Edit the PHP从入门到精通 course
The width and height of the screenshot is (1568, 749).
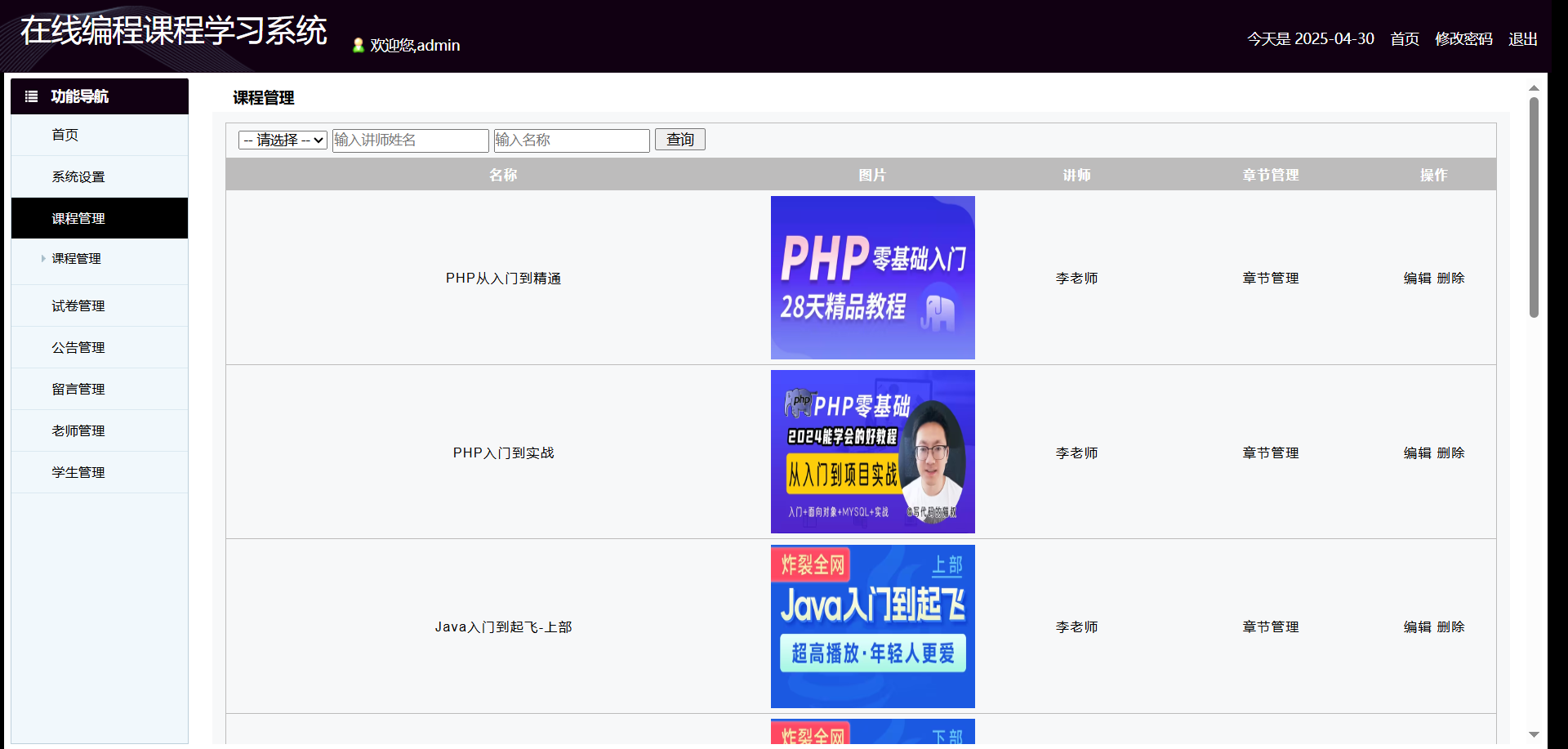(1418, 278)
